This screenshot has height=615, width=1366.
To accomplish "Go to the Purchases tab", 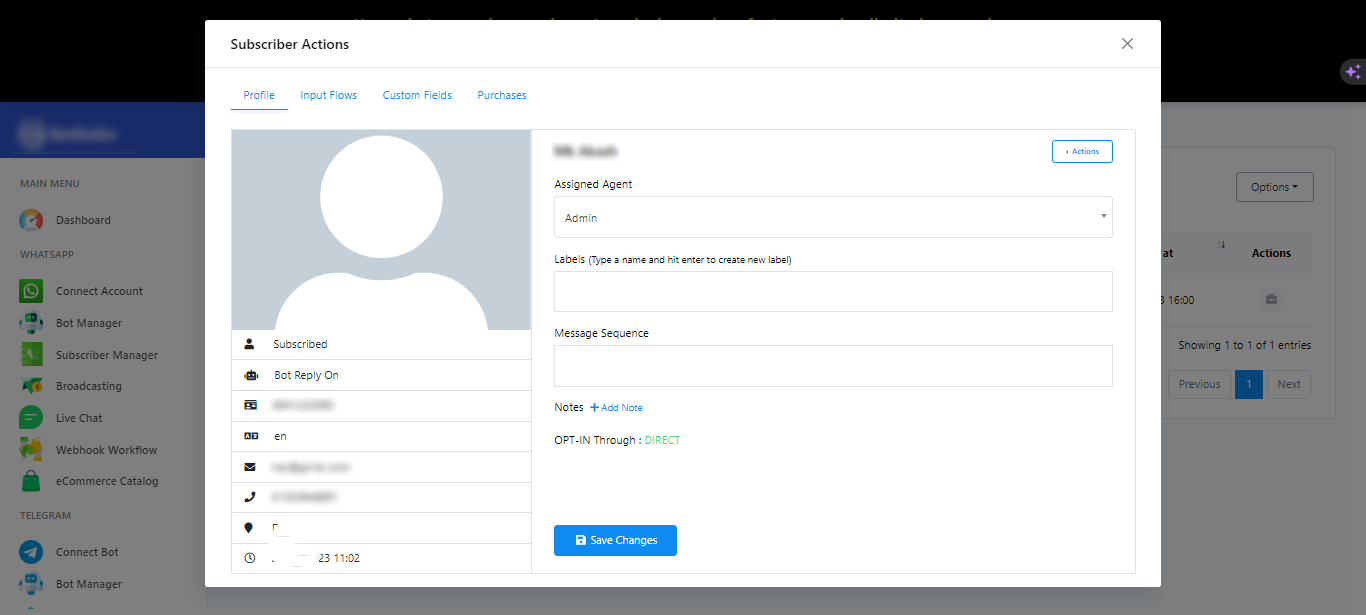I will [x=501, y=95].
